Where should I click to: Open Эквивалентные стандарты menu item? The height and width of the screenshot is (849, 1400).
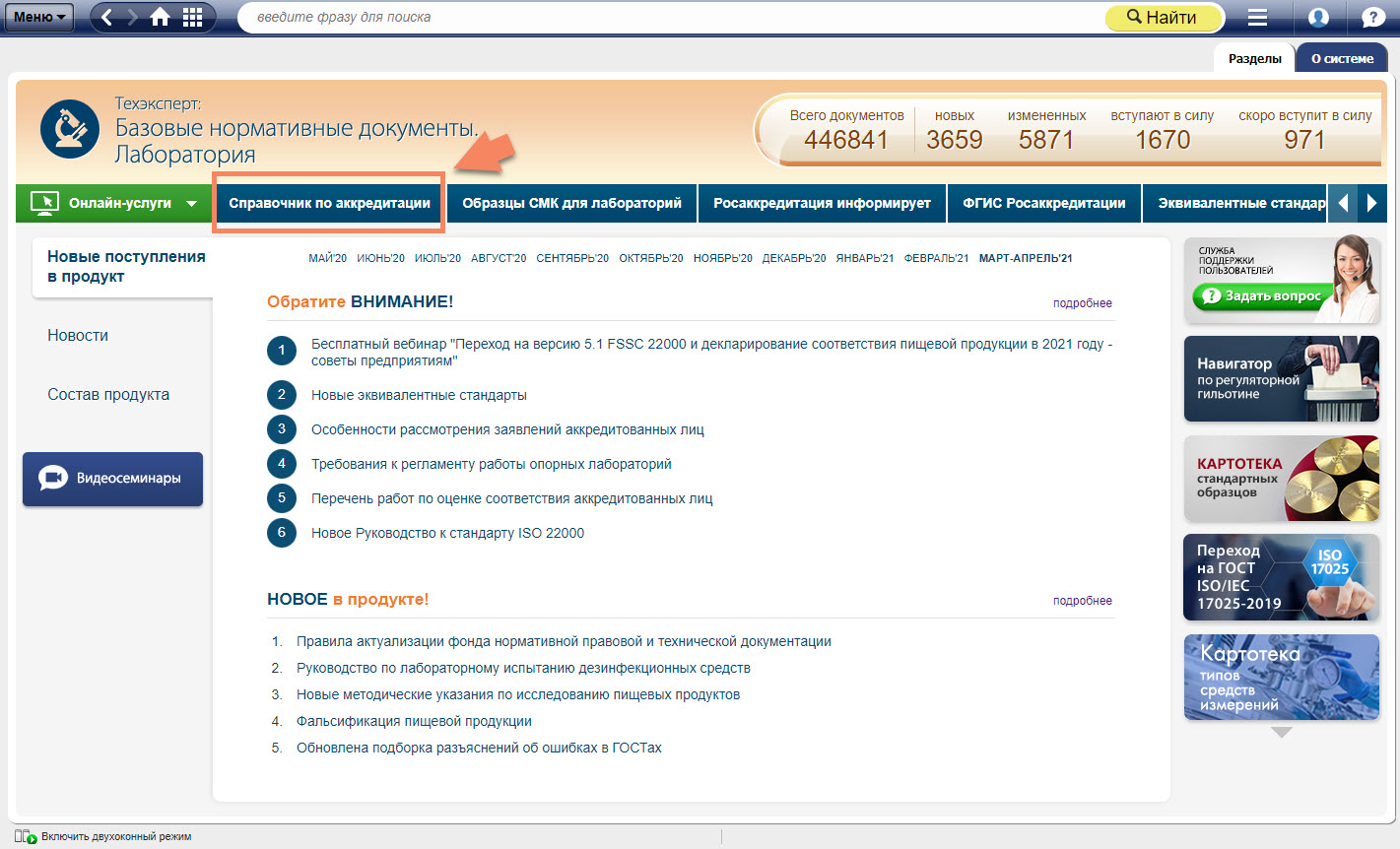tap(1234, 203)
